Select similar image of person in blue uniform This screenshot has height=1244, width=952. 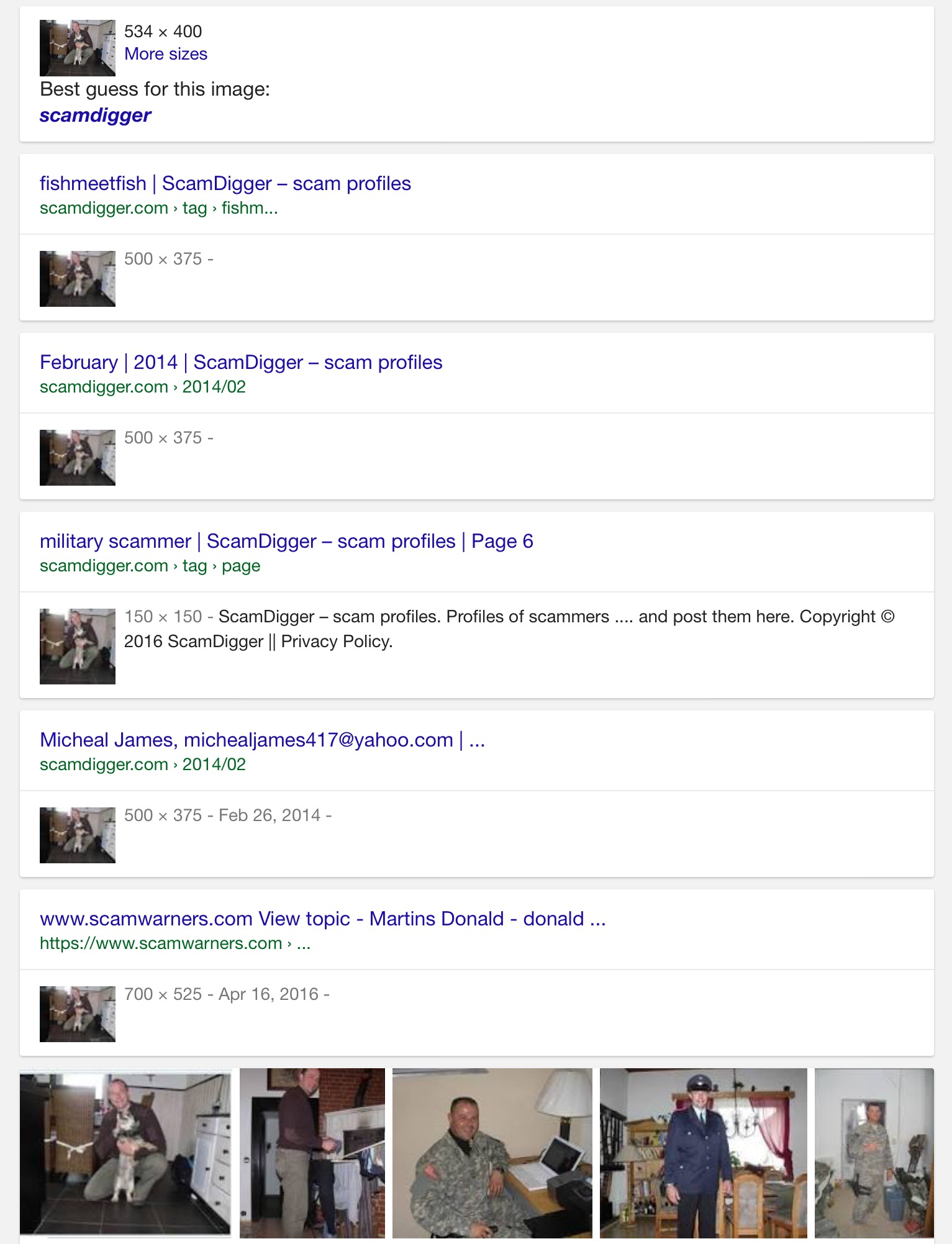pyautogui.click(x=703, y=1153)
